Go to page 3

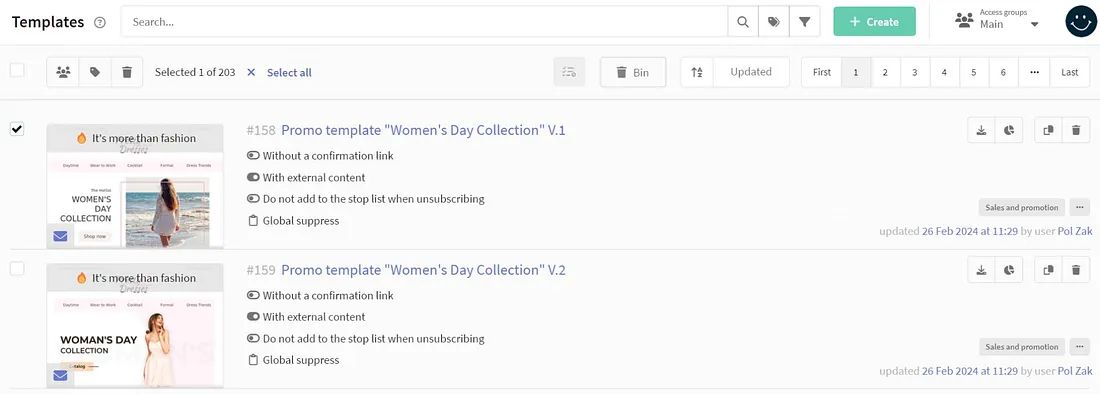(x=915, y=72)
